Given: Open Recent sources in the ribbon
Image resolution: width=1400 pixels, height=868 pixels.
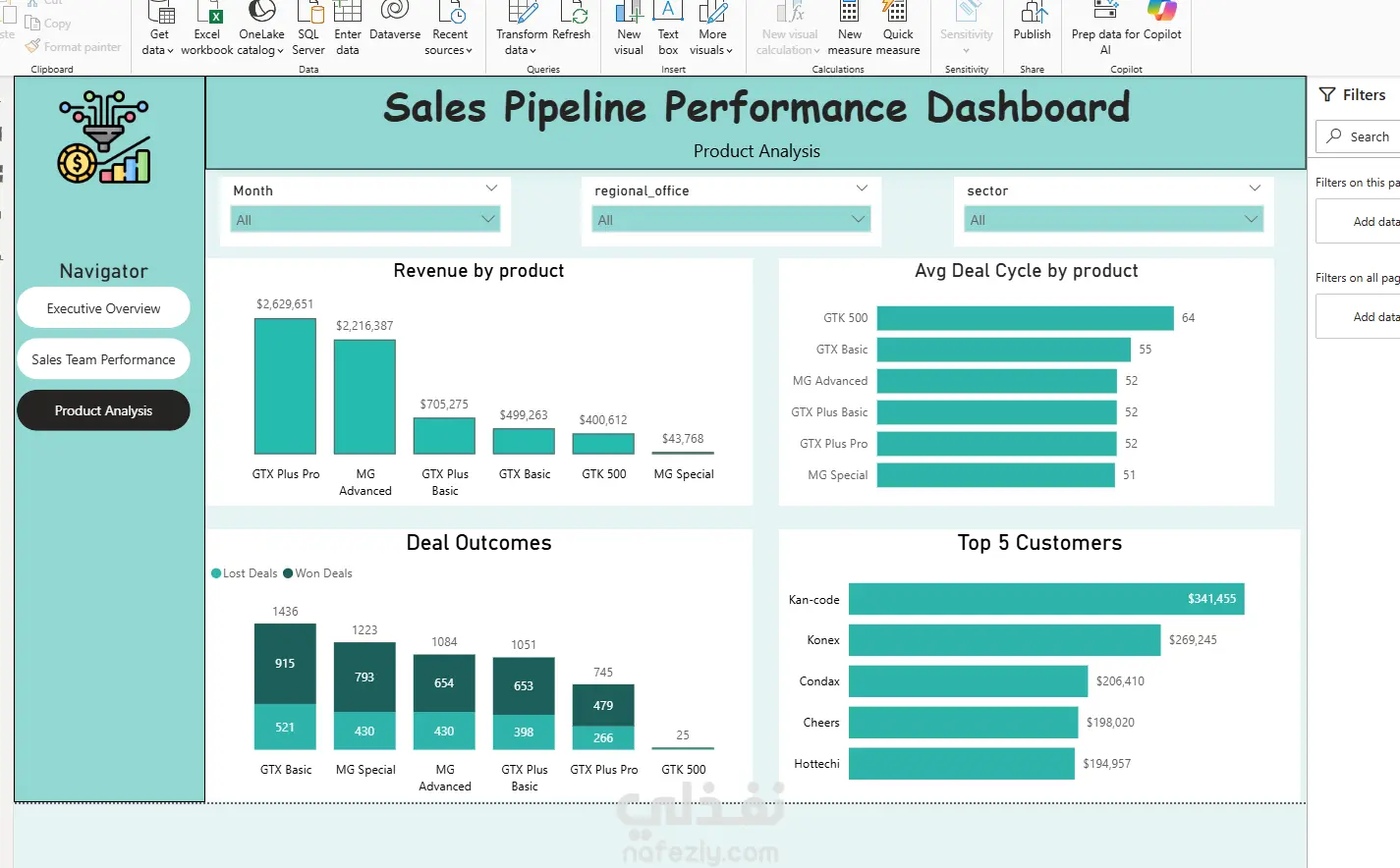Looking at the screenshot, I should click(x=449, y=28).
